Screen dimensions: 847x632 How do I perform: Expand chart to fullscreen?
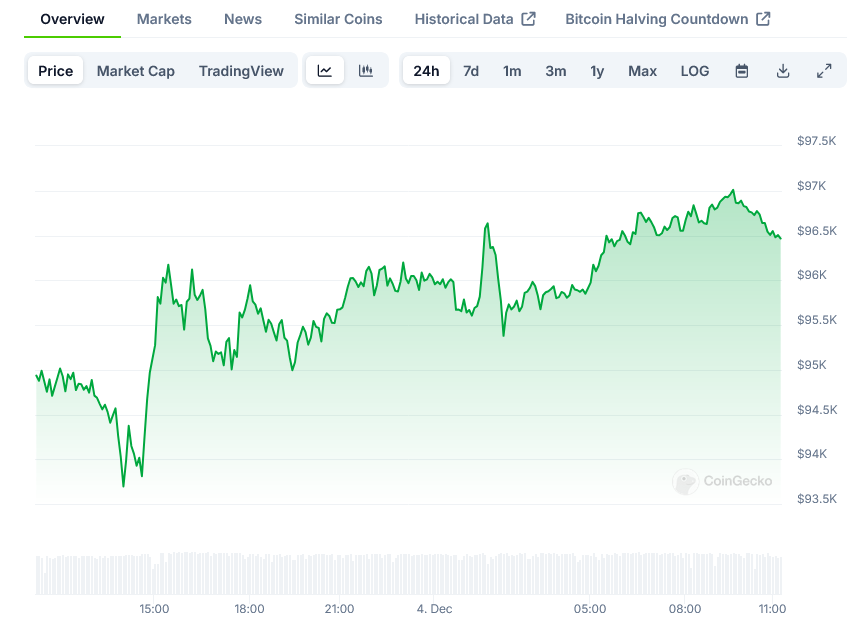pyautogui.click(x=824, y=71)
